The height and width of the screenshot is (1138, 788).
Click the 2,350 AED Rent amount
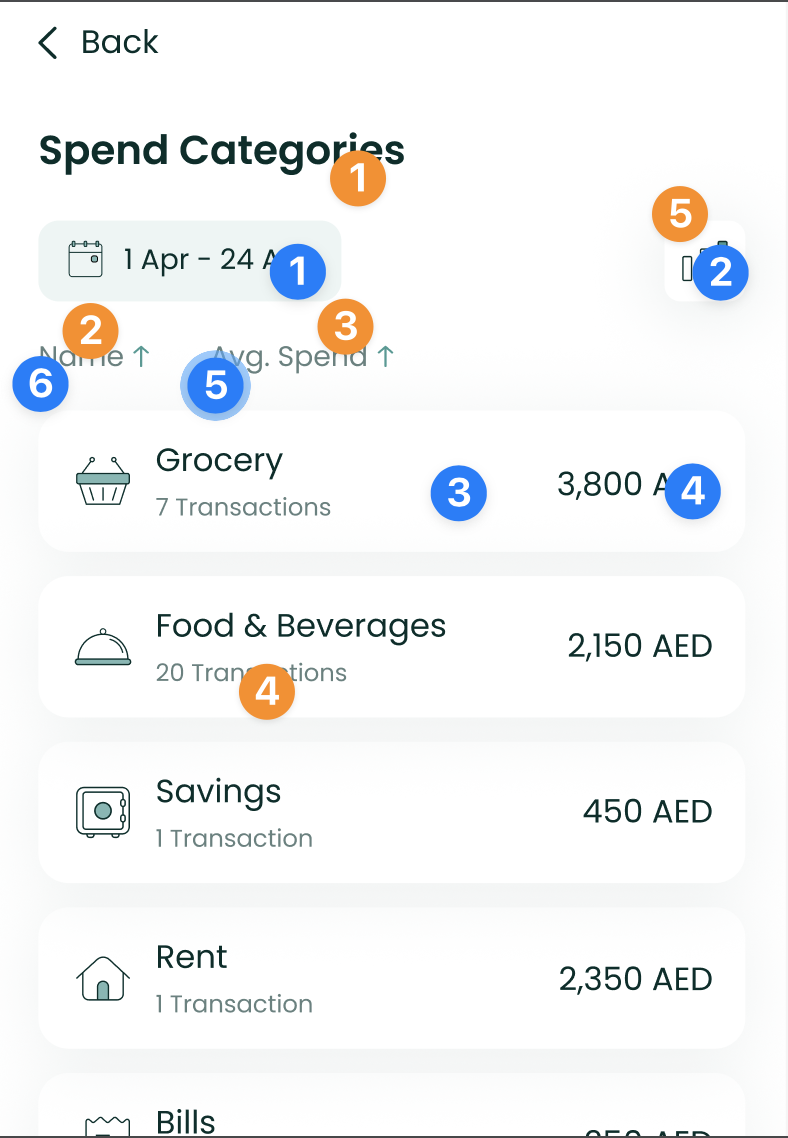(x=636, y=979)
